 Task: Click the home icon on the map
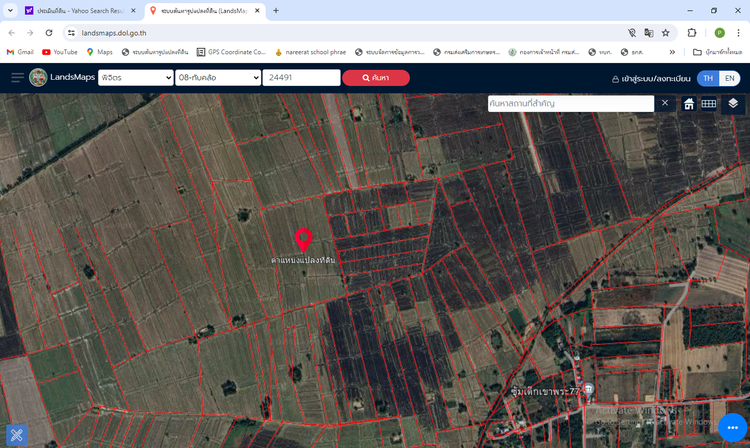point(689,104)
